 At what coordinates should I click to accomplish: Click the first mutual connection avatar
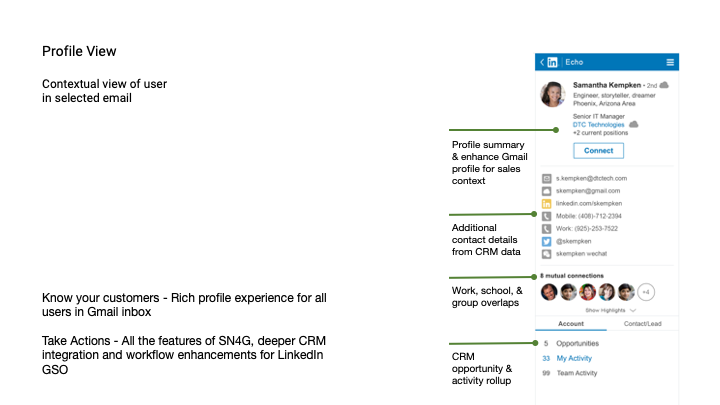549,292
